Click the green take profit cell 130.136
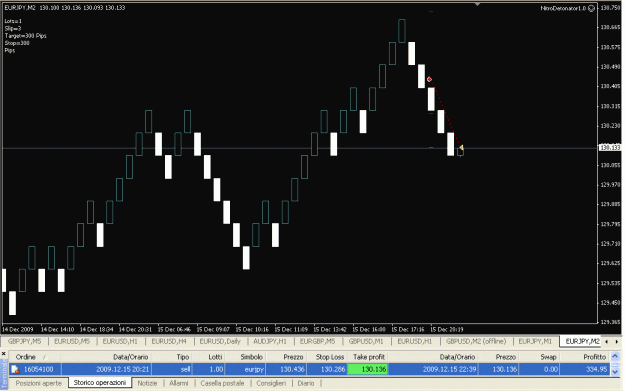 [x=368, y=369]
